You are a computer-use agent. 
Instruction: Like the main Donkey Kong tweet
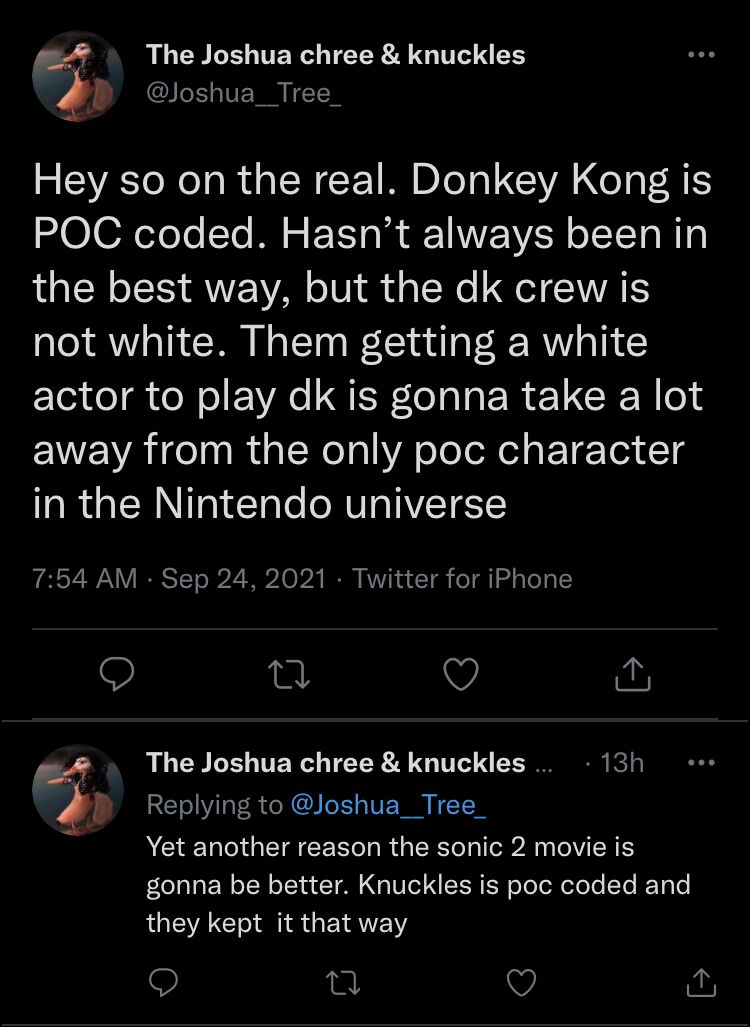461,674
